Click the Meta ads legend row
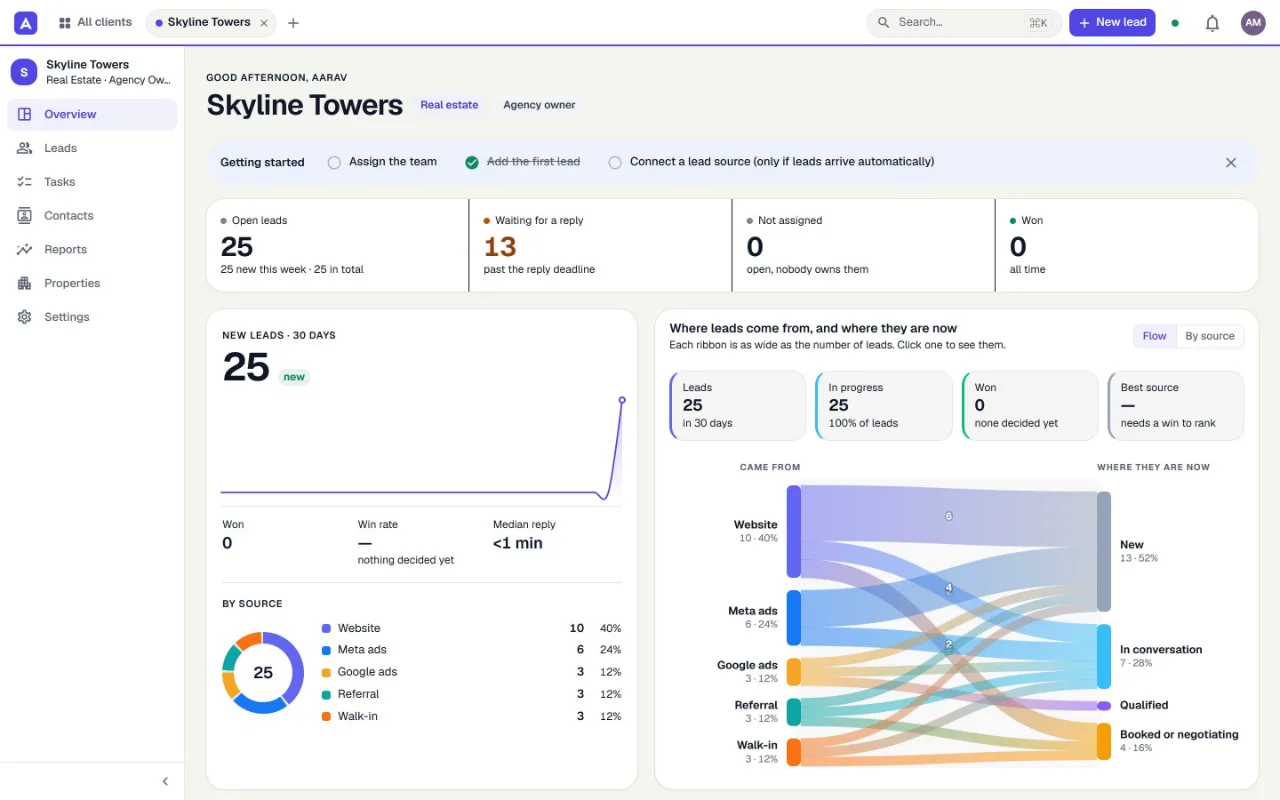Screen dimensions: 1280x800 coord(471,650)
